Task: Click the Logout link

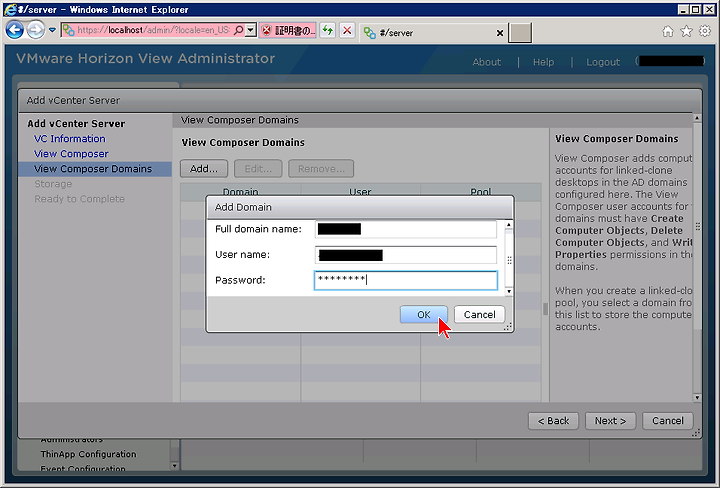Action: (602, 62)
